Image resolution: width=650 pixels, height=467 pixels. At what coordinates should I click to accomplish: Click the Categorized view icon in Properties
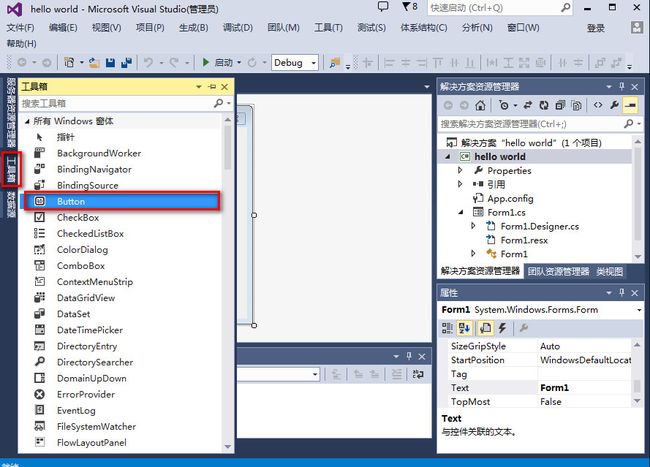pyautogui.click(x=447, y=328)
